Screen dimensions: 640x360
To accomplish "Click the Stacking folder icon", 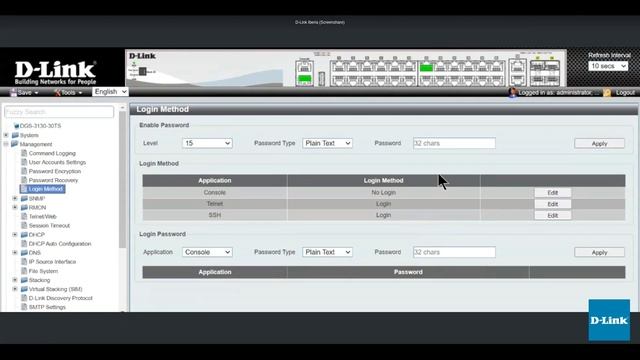I will pyautogui.click(x=24, y=280).
